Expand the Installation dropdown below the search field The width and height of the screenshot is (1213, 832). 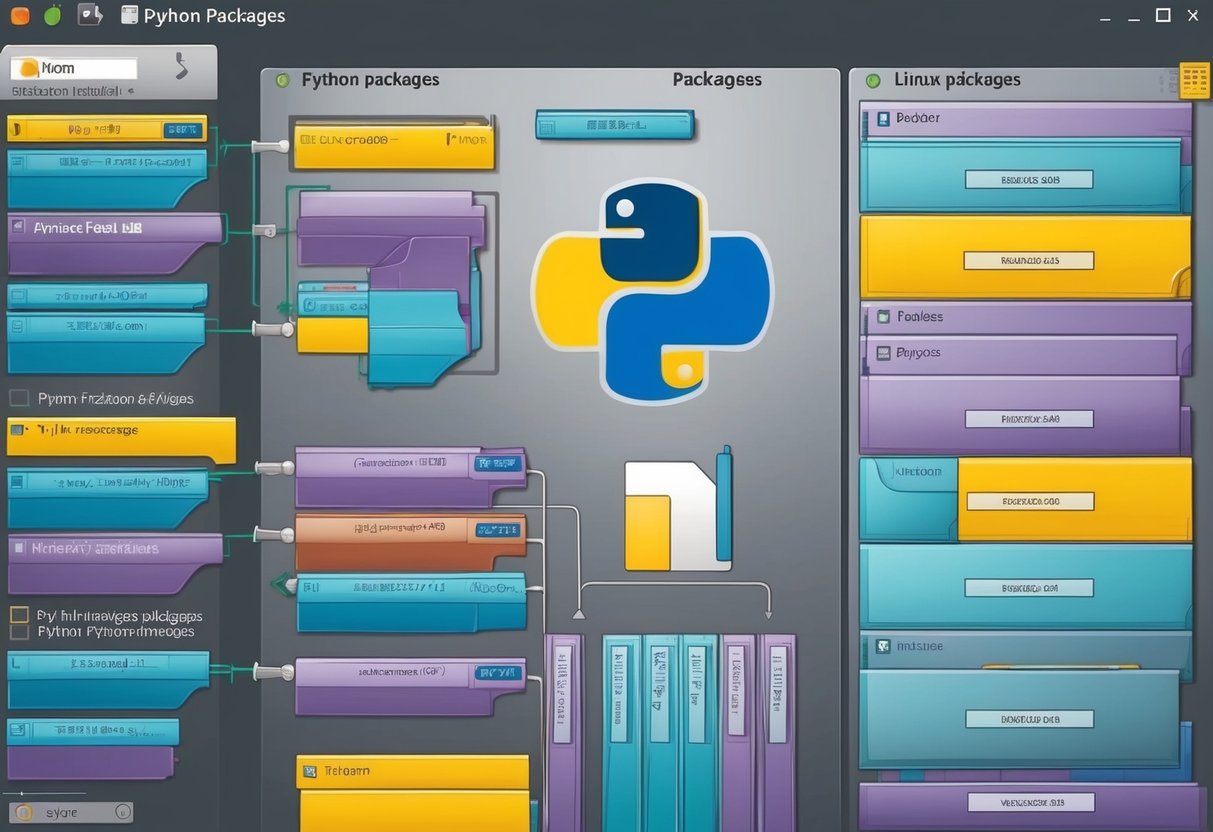[130, 89]
